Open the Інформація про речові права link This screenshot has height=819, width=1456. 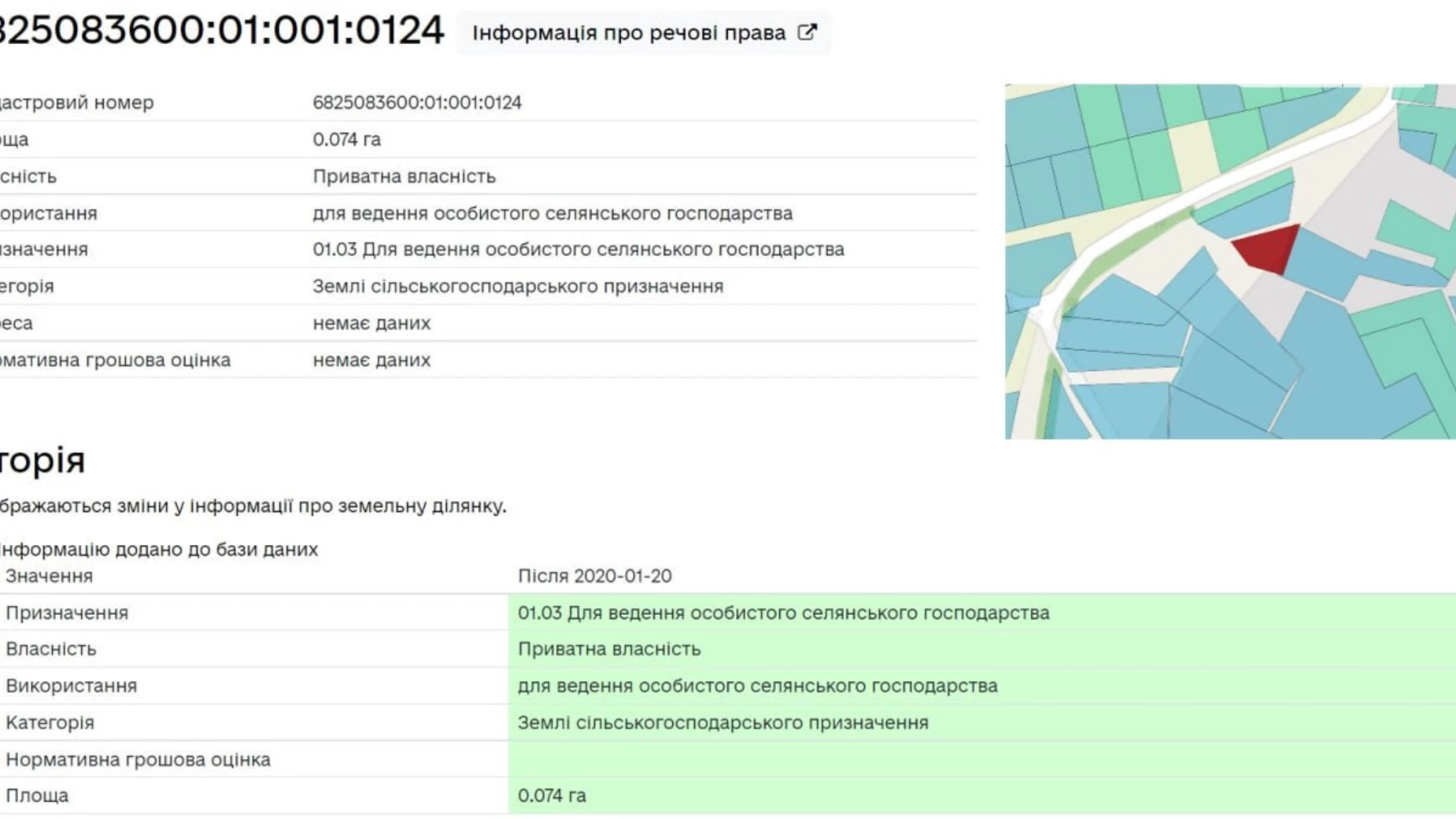[x=643, y=33]
